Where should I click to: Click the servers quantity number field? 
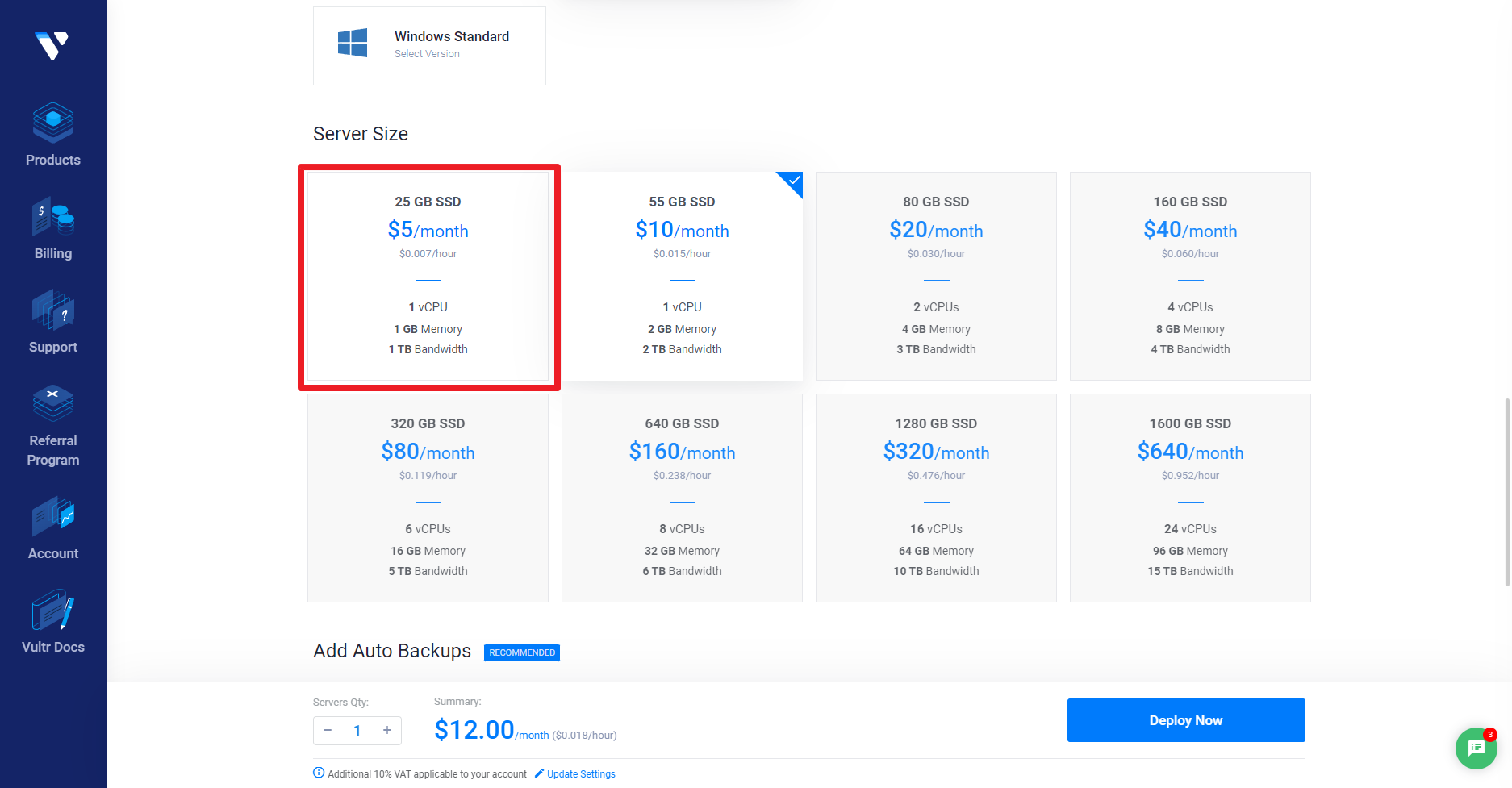(x=357, y=731)
